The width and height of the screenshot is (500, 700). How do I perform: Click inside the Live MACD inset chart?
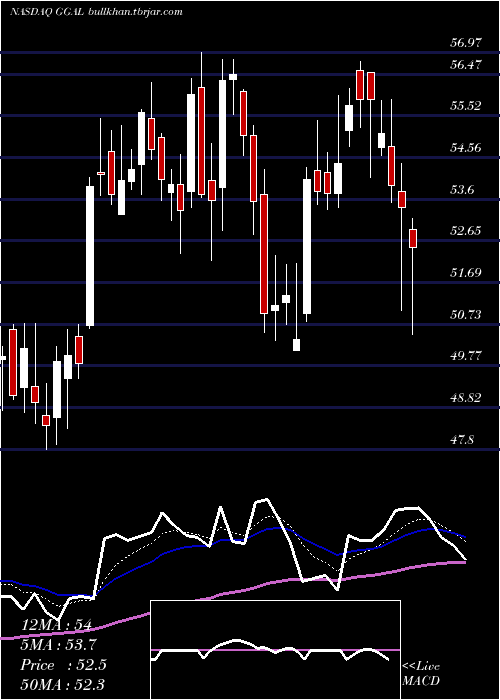pos(275,650)
